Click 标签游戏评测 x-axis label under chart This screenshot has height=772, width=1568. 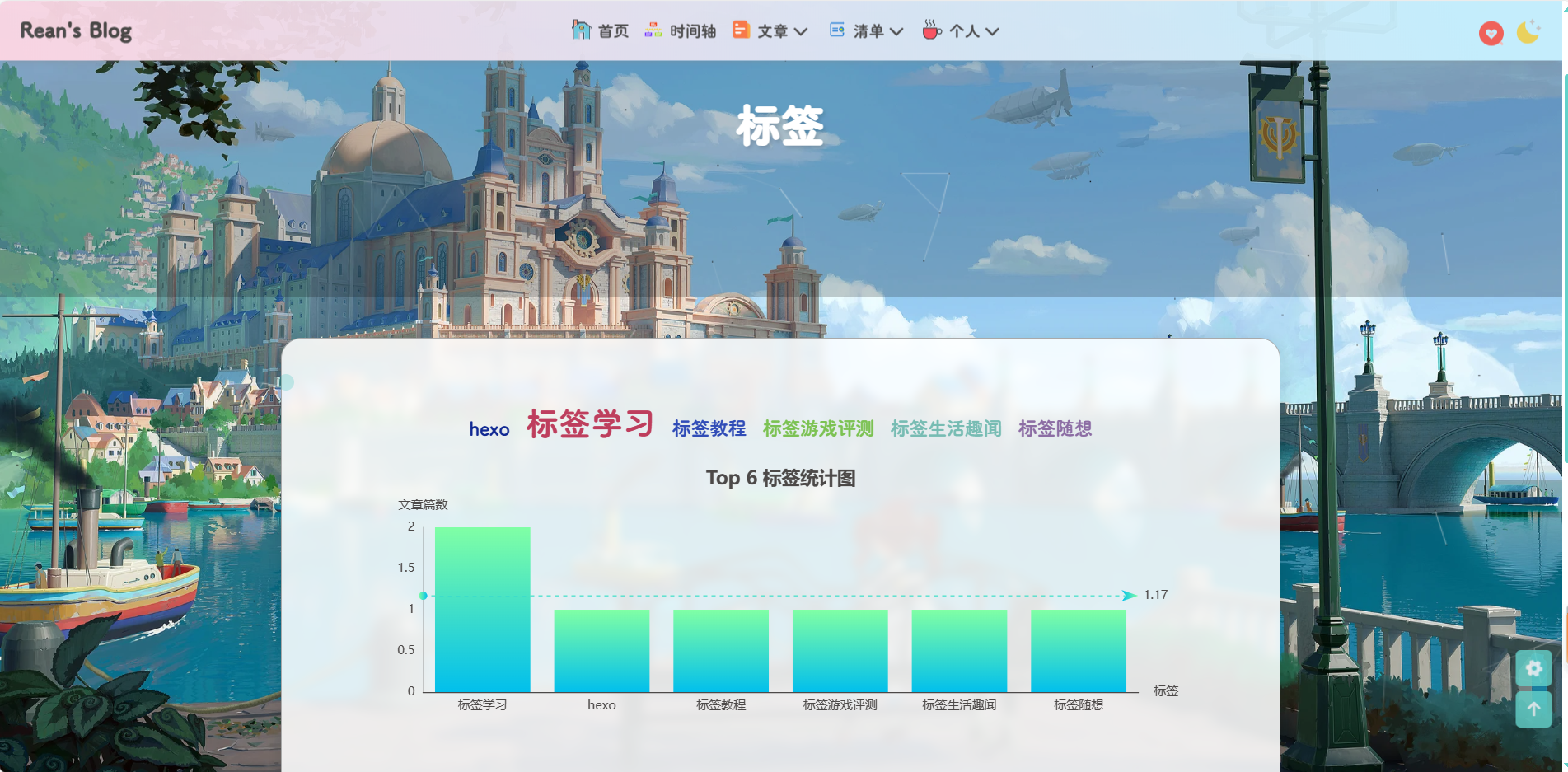tap(840, 705)
